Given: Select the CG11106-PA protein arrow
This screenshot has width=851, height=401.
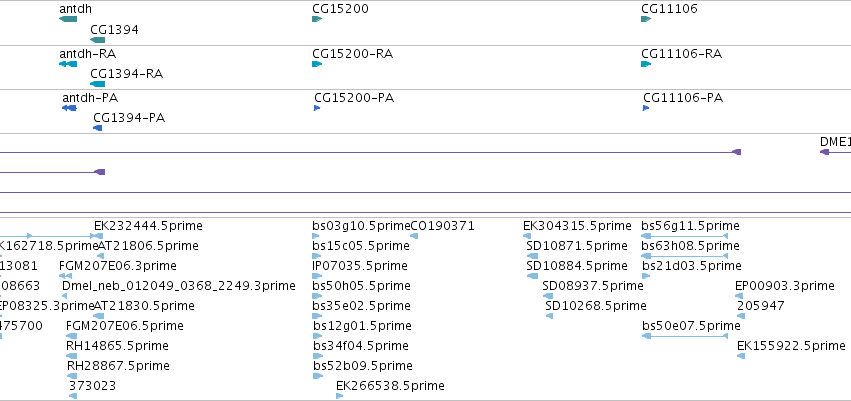Looking at the screenshot, I should pyautogui.click(x=646, y=108).
